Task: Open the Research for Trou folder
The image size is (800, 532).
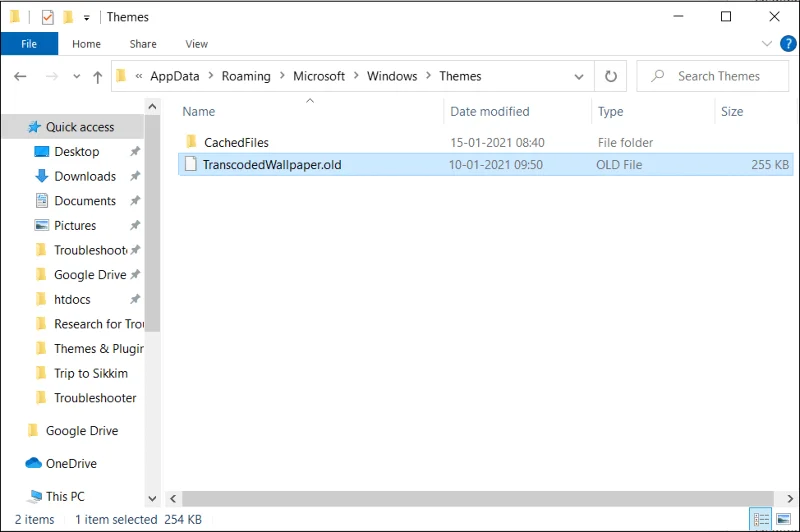Action: (98, 324)
